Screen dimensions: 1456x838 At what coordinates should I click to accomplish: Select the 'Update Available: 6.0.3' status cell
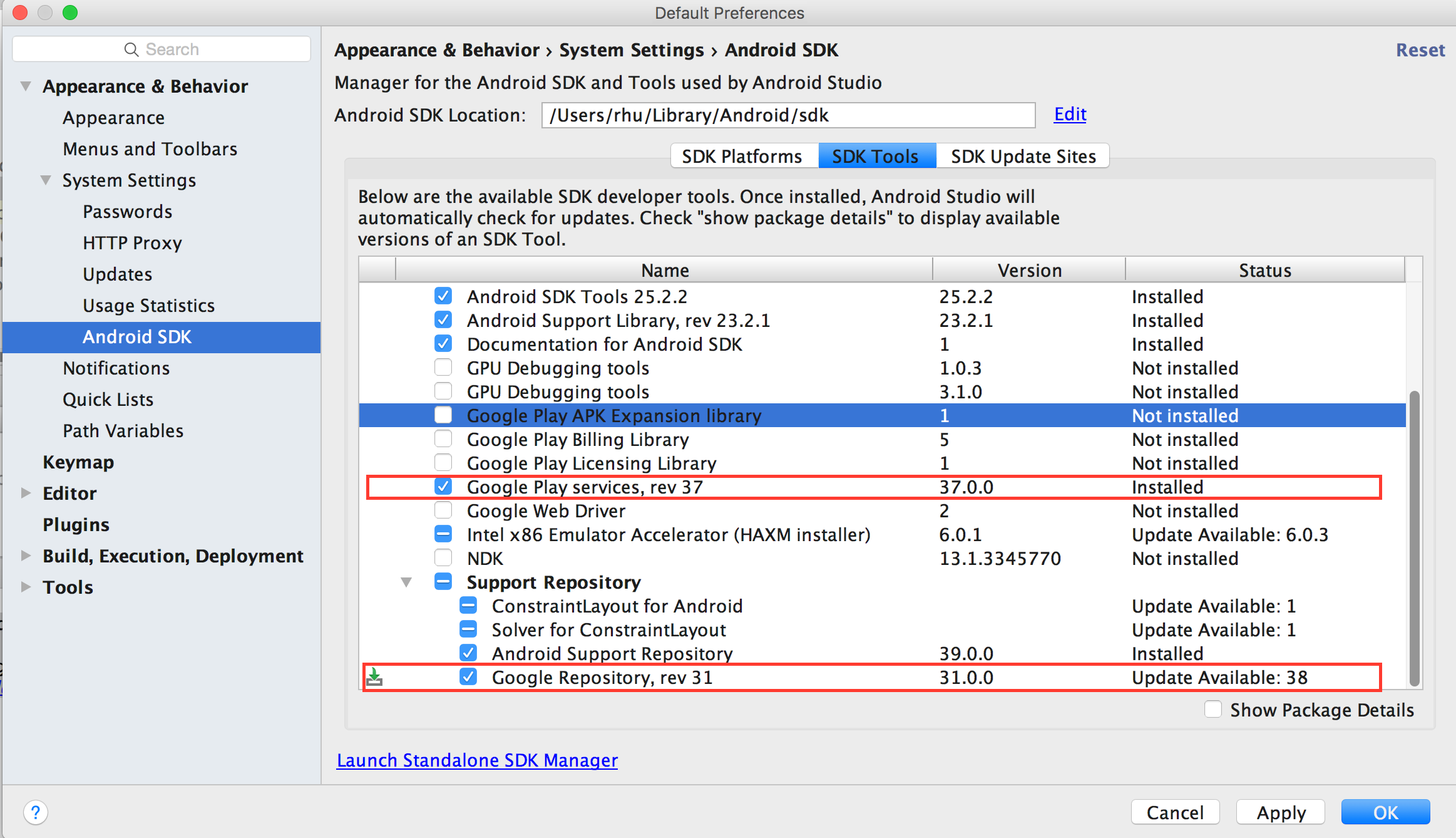point(1230,534)
